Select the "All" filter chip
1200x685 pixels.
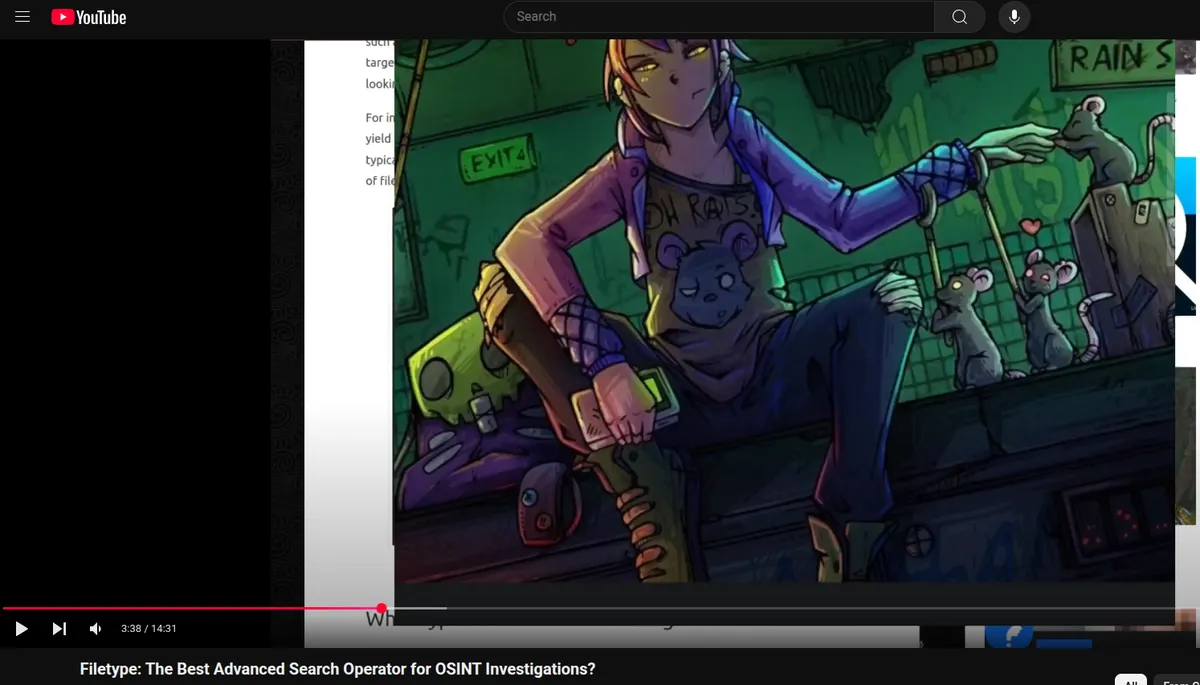pyautogui.click(x=1131, y=680)
